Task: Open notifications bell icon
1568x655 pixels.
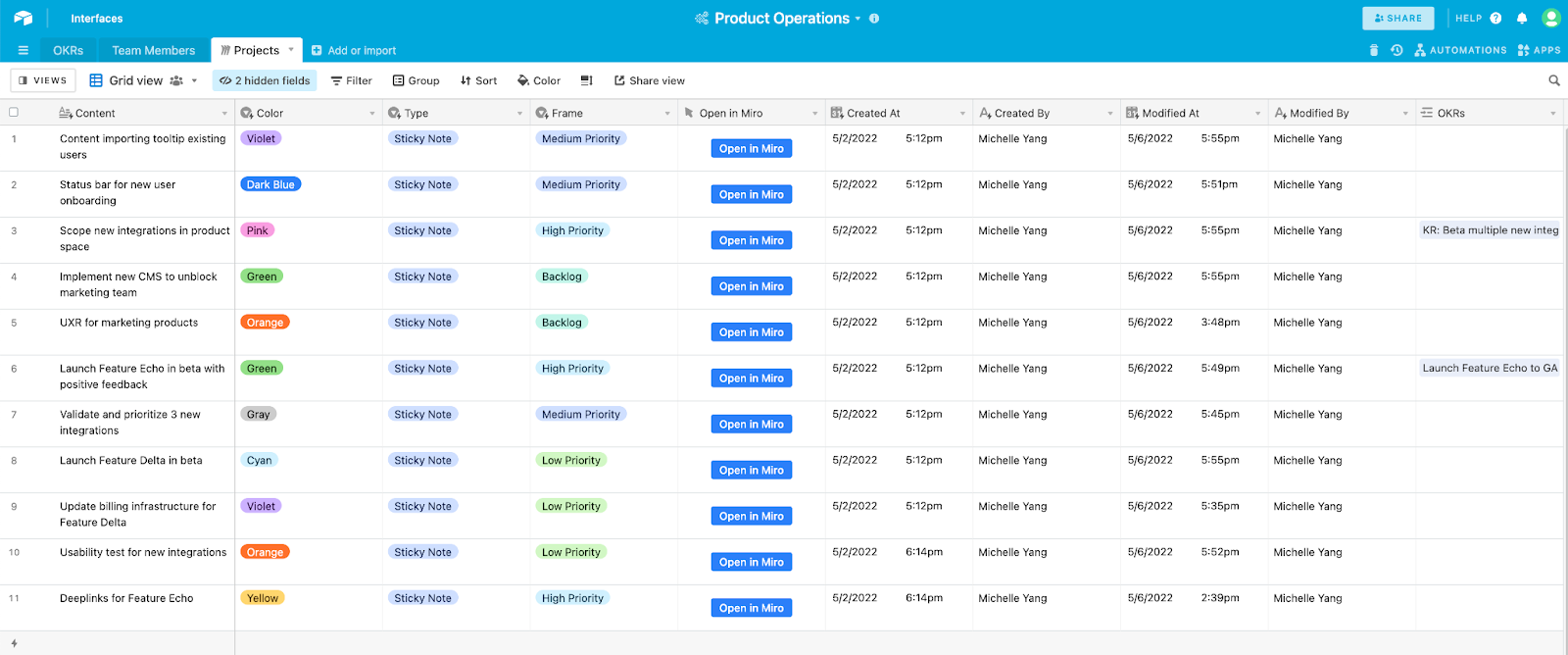Action: (1522, 19)
